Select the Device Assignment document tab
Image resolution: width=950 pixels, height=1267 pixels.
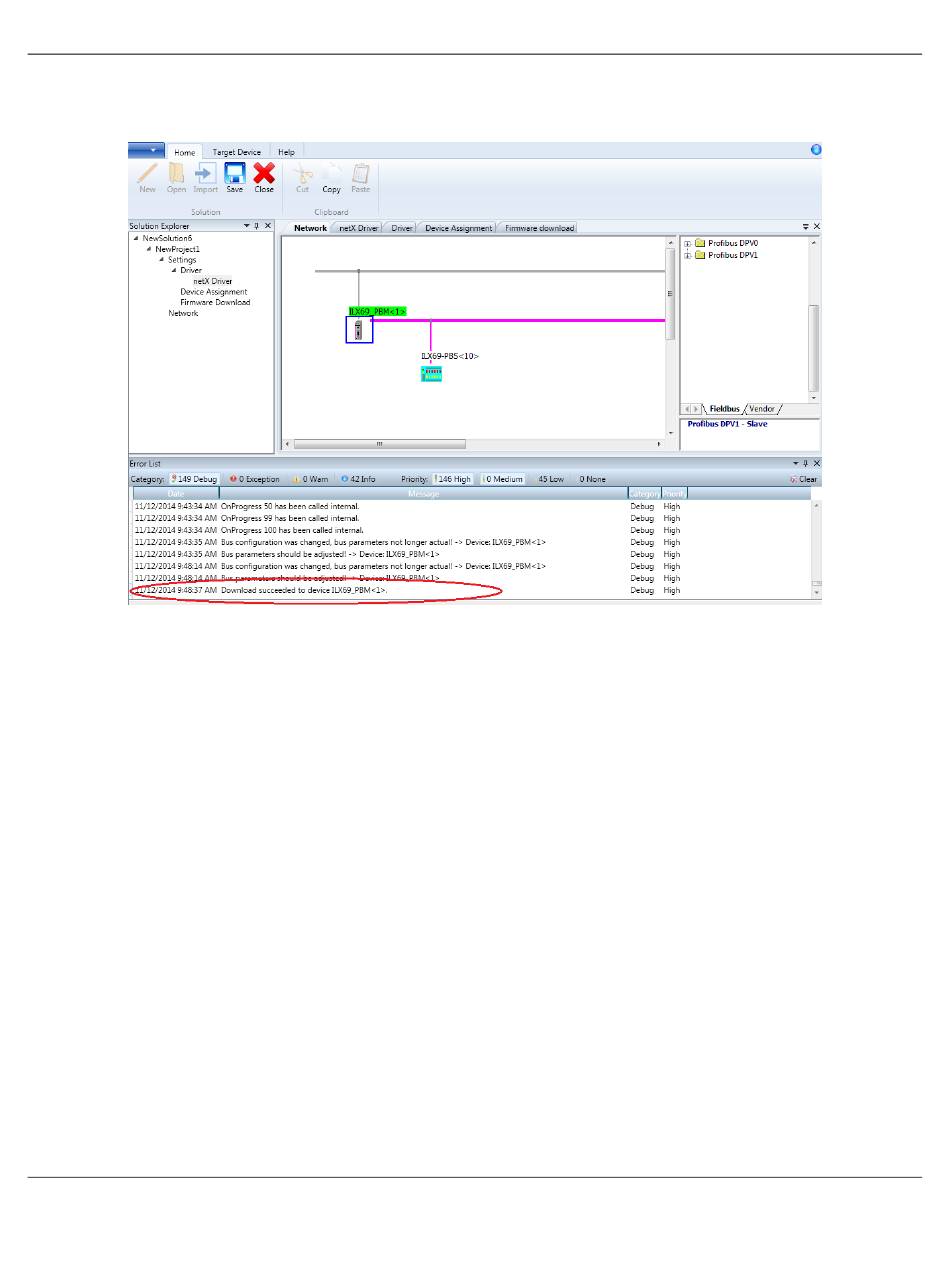458,228
